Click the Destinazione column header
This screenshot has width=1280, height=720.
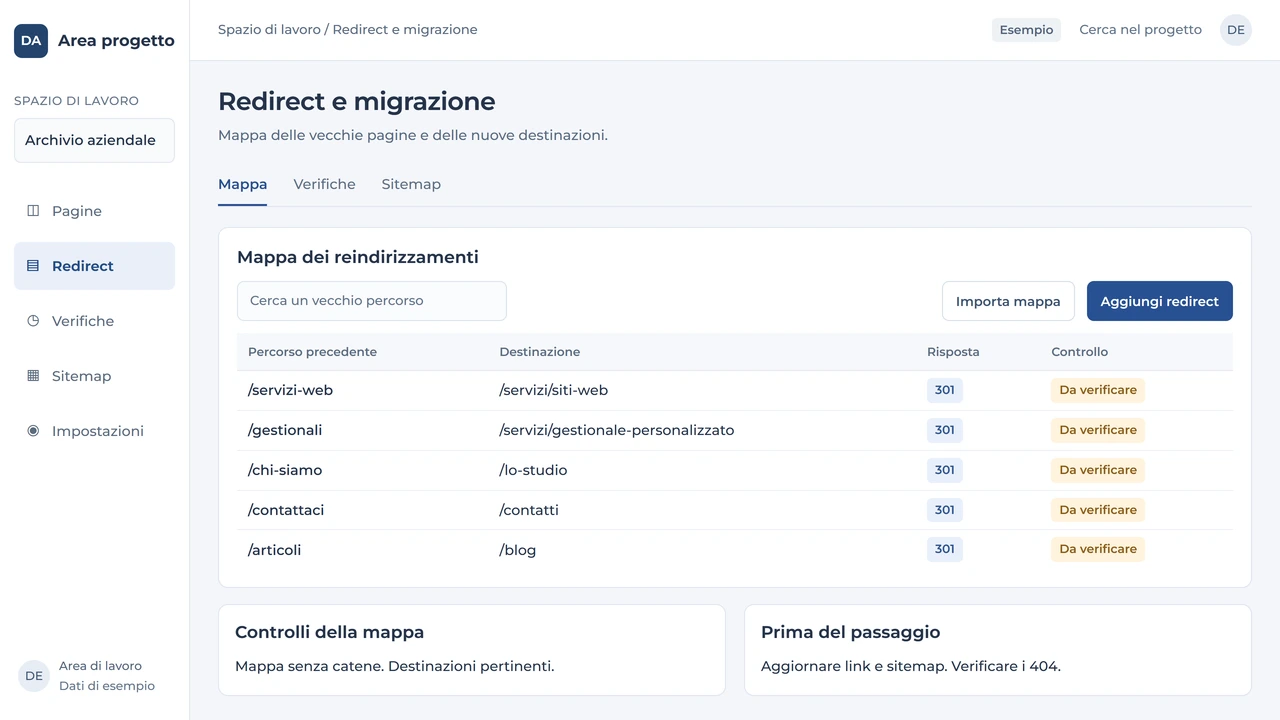pyautogui.click(x=539, y=352)
